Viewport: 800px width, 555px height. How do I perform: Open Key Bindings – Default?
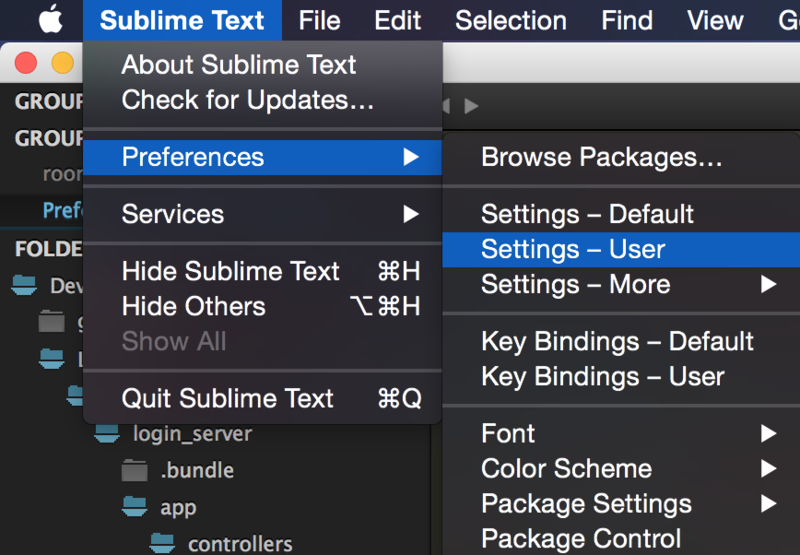(617, 341)
